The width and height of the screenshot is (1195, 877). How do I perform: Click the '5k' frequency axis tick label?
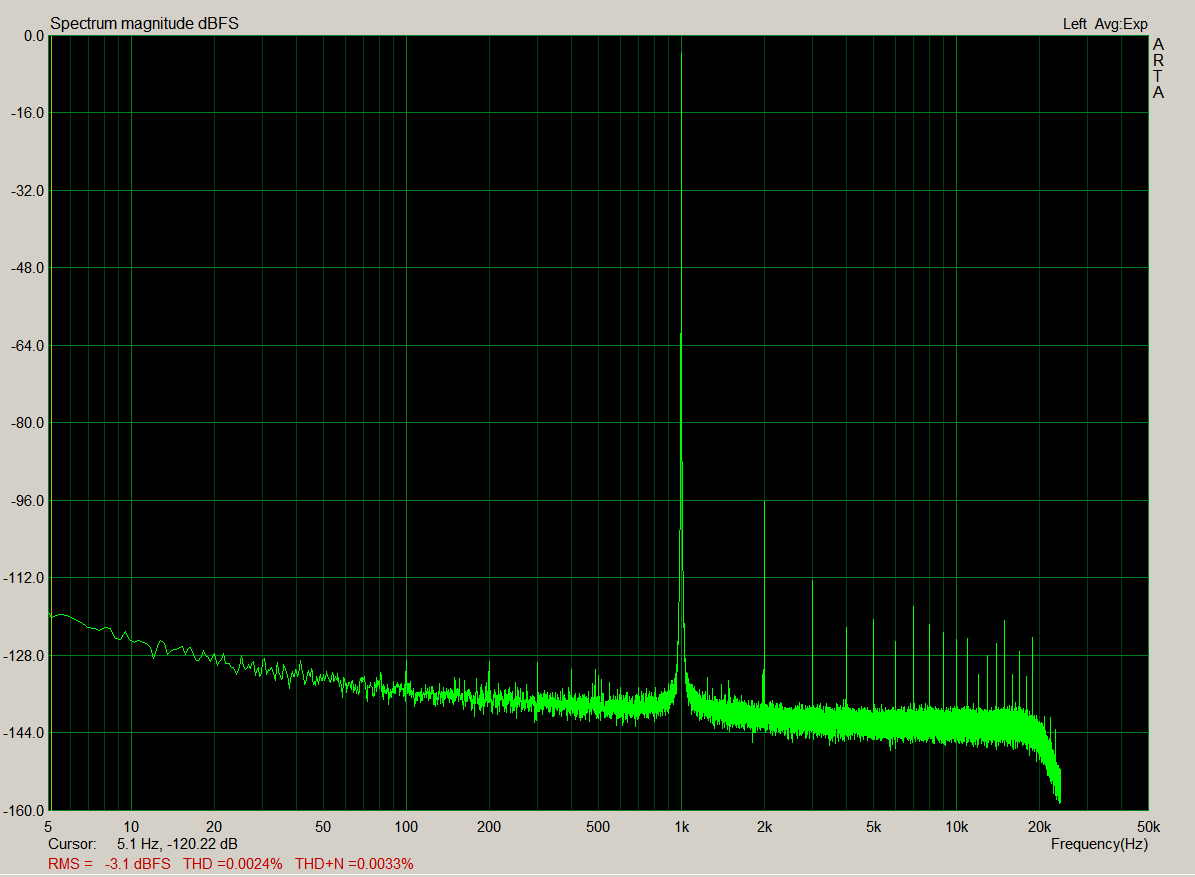pos(873,827)
